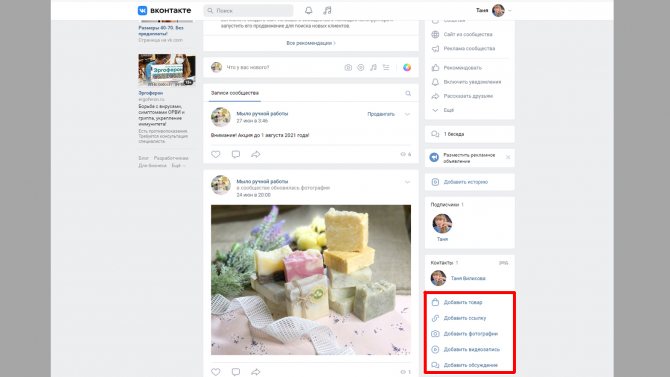Open comments on the soap photo post
This screenshot has height=377, width=670.
[236, 372]
